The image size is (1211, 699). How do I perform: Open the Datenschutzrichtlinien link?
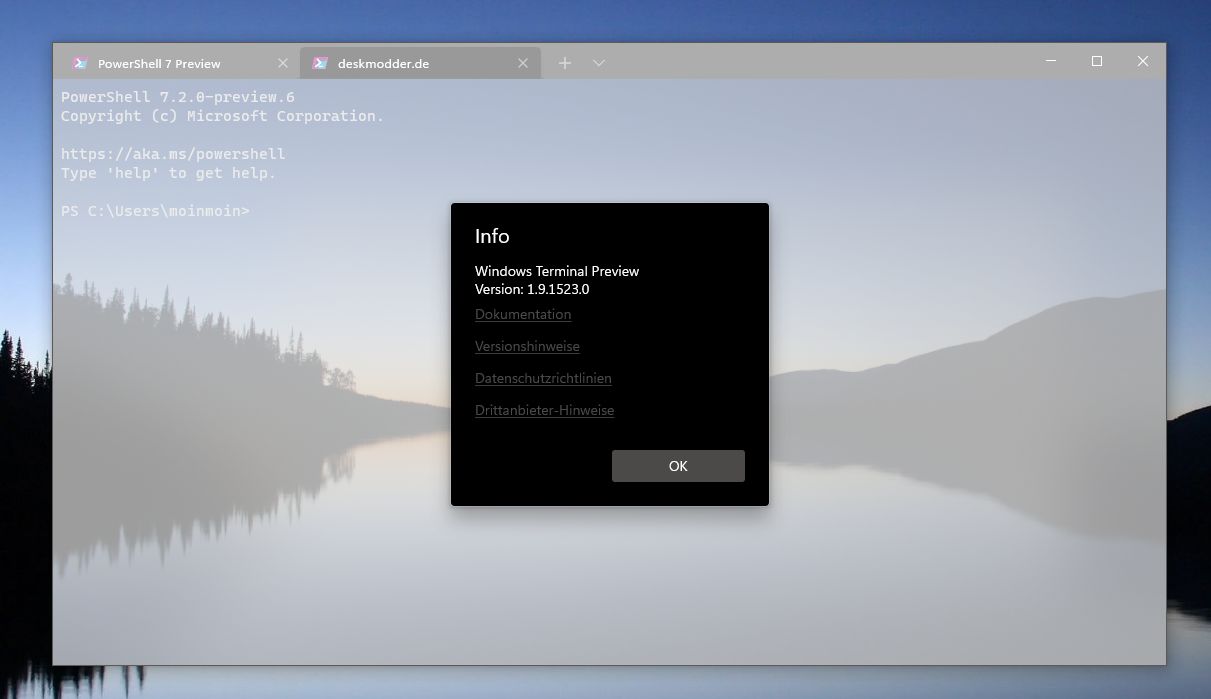click(543, 378)
